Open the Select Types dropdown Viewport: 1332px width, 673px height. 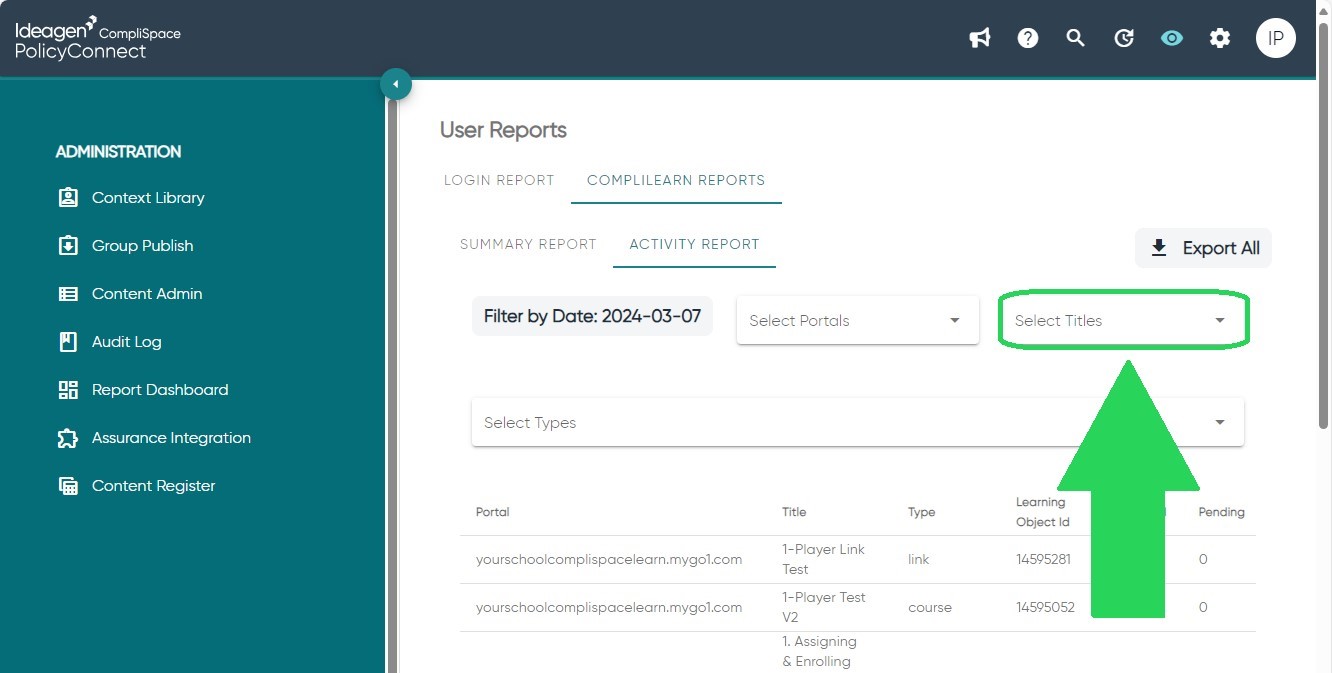858,422
